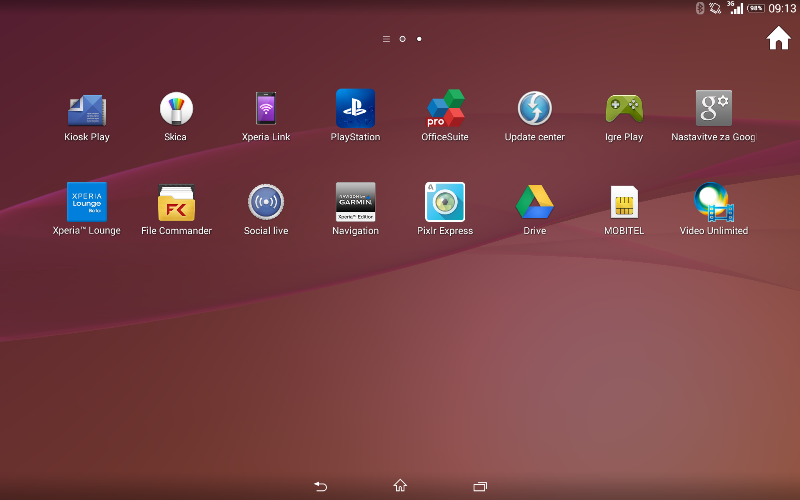Open the MOBITEL SIM app
This screenshot has height=500, width=800.
(x=624, y=202)
